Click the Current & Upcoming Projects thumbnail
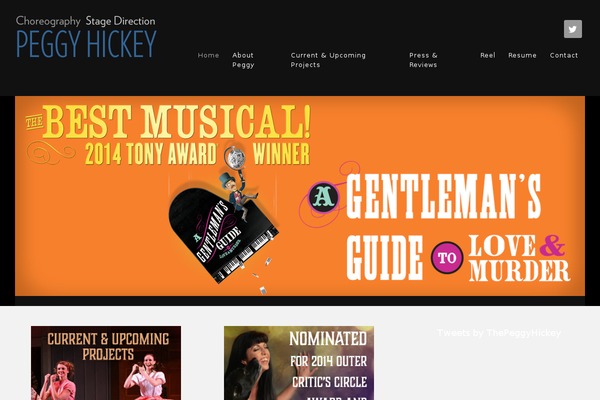600x400 pixels. click(106, 363)
